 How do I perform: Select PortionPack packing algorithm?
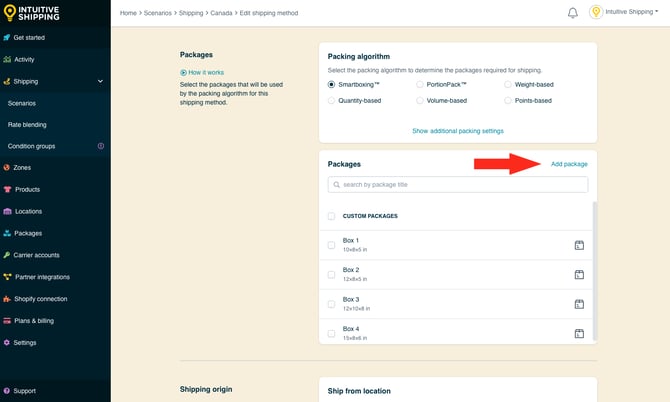tap(420, 85)
